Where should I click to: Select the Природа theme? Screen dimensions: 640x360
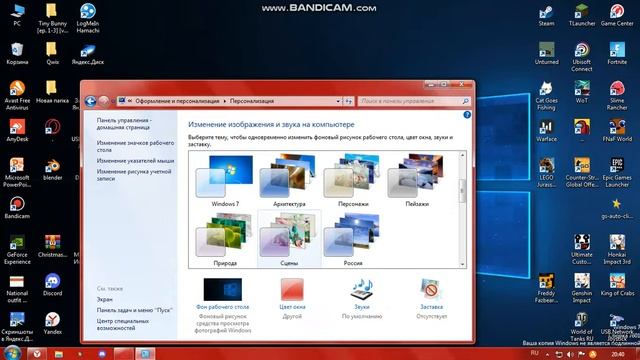click(x=225, y=236)
